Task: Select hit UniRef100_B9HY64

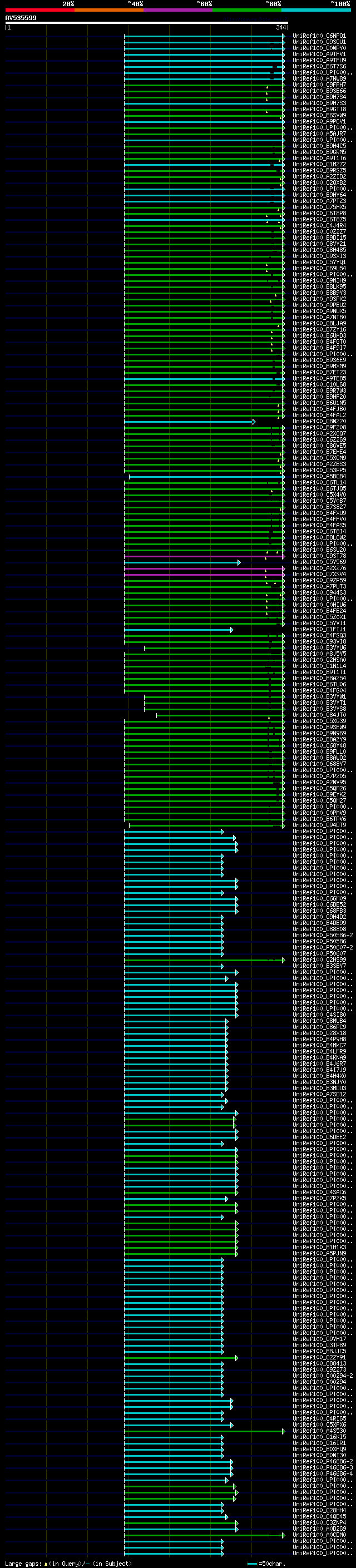Action: tap(319, 195)
